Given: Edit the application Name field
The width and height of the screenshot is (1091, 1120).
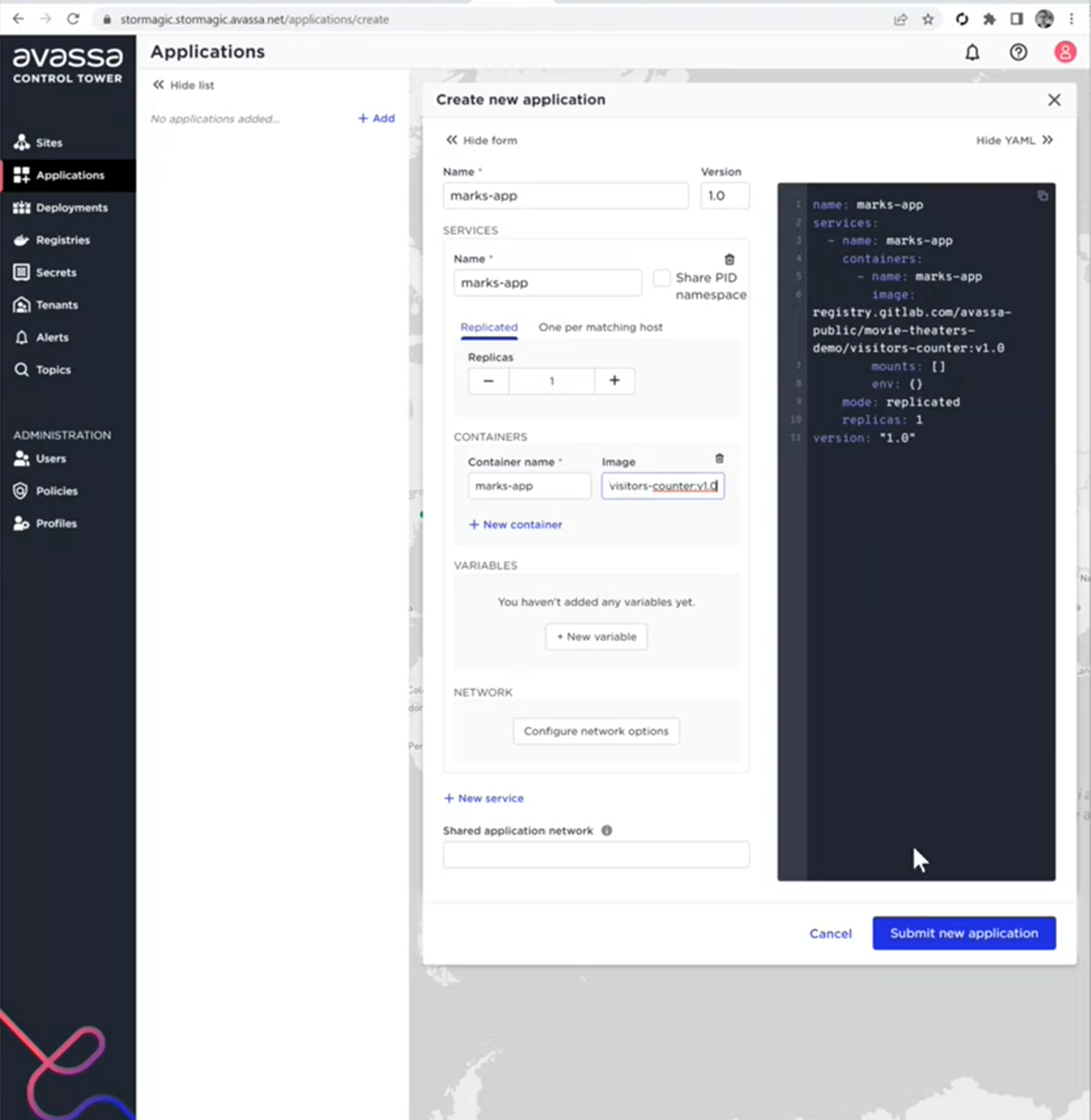Looking at the screenshot, I should [565, 195].
